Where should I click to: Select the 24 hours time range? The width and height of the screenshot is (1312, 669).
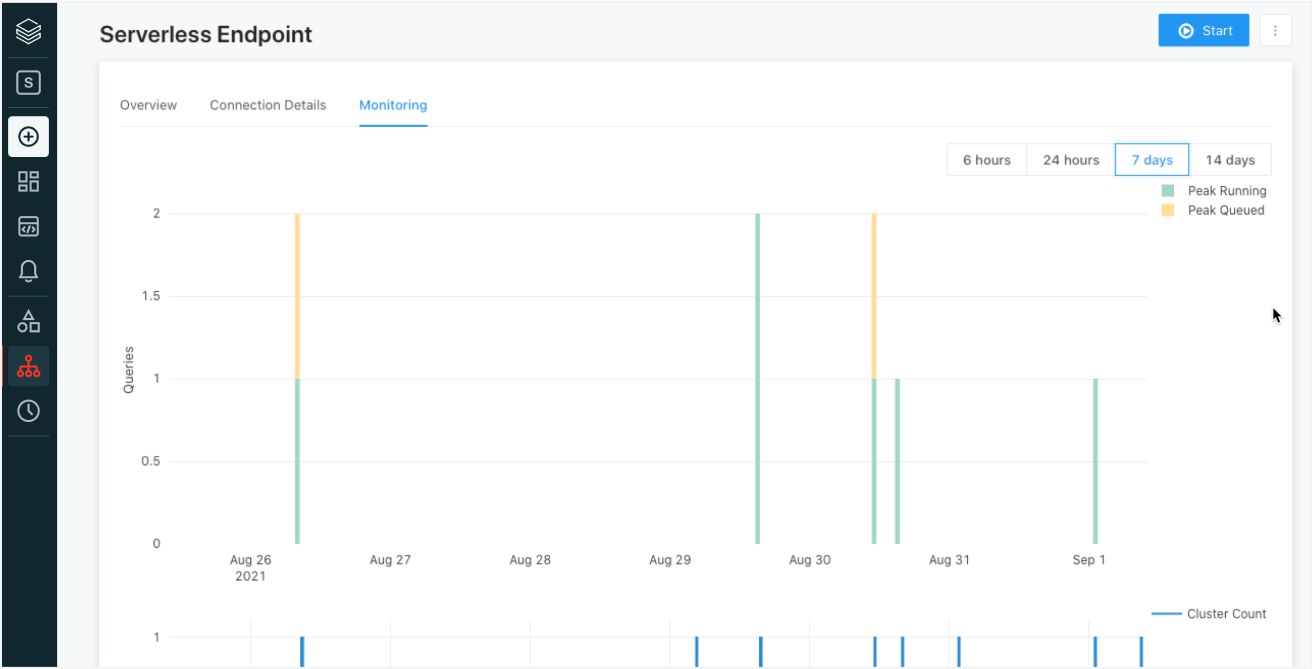tap(1070, 160)
